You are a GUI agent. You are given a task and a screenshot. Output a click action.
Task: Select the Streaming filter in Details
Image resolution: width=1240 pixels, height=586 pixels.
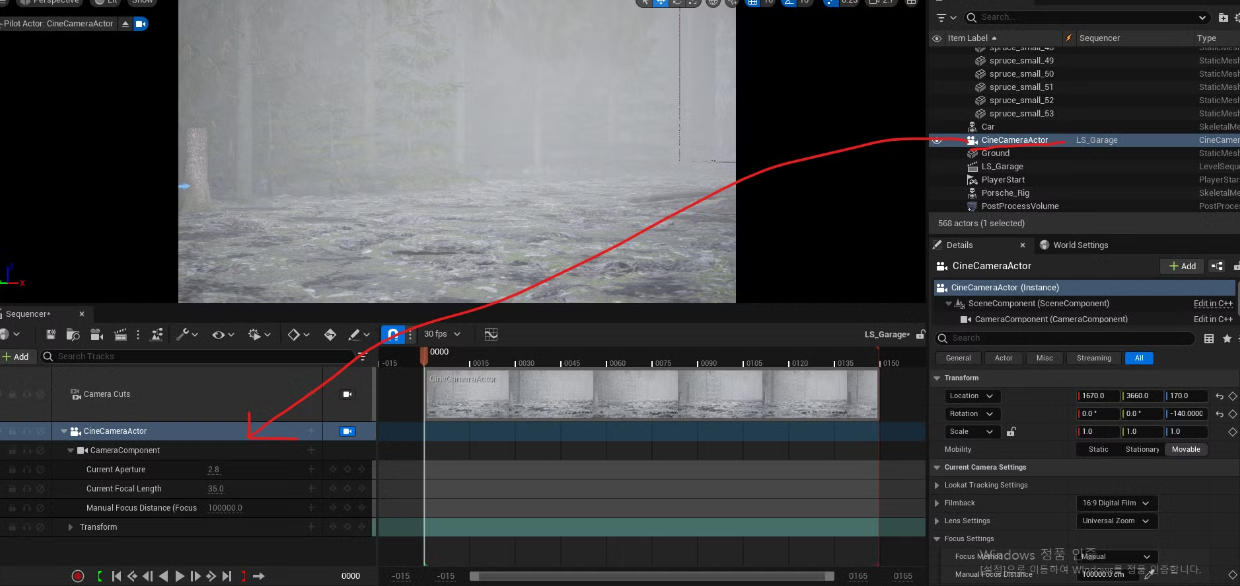click(1094, 358)
